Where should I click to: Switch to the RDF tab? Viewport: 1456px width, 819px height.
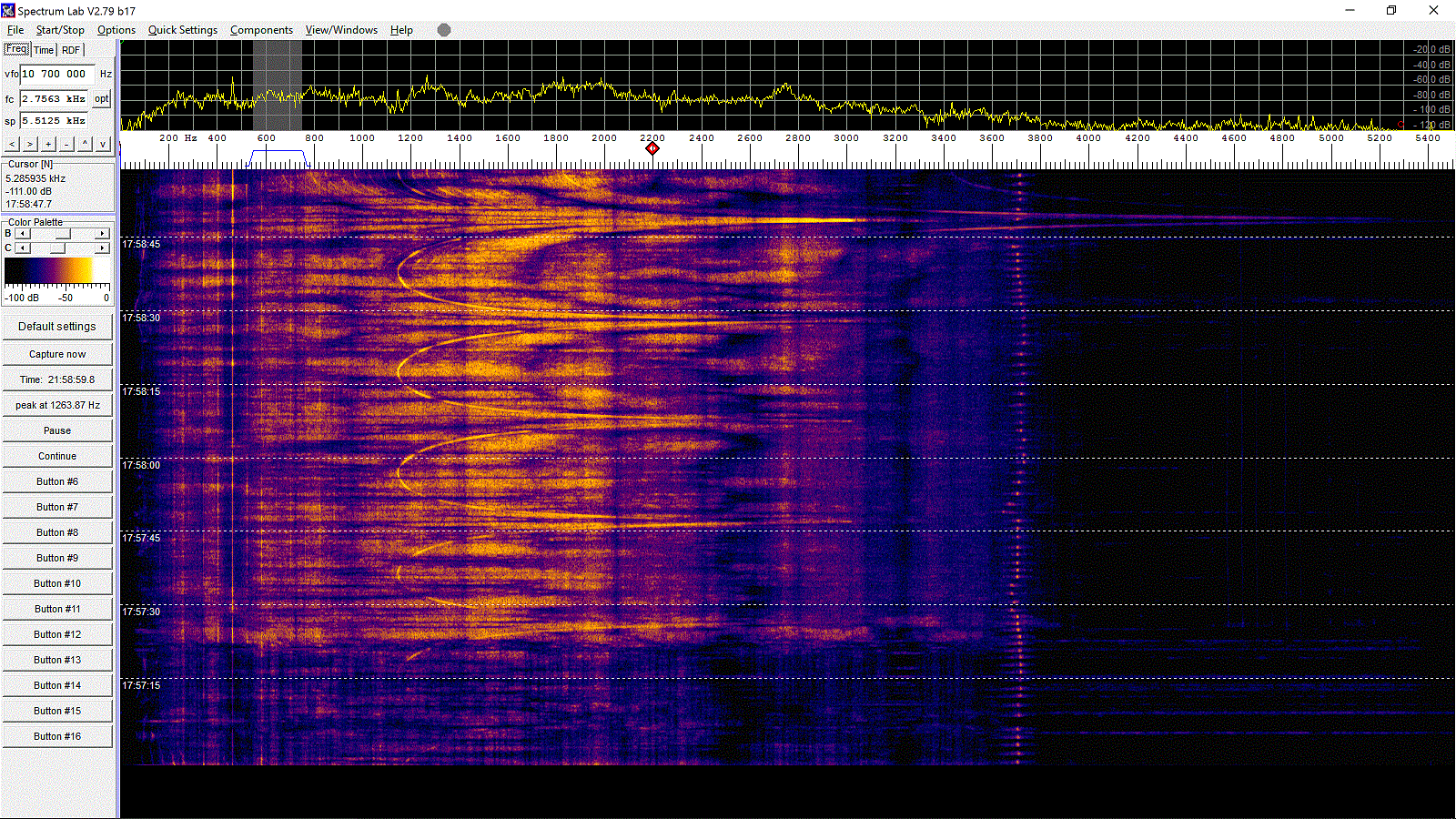(x=71, y=50)
